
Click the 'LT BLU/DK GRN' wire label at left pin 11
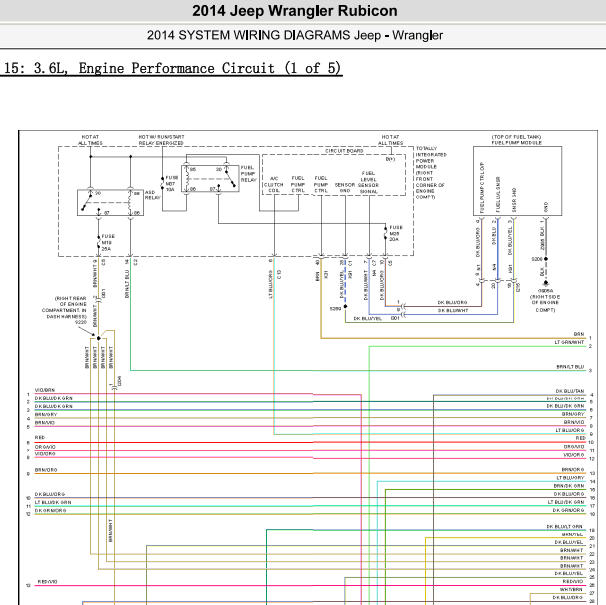coord(53,502)
